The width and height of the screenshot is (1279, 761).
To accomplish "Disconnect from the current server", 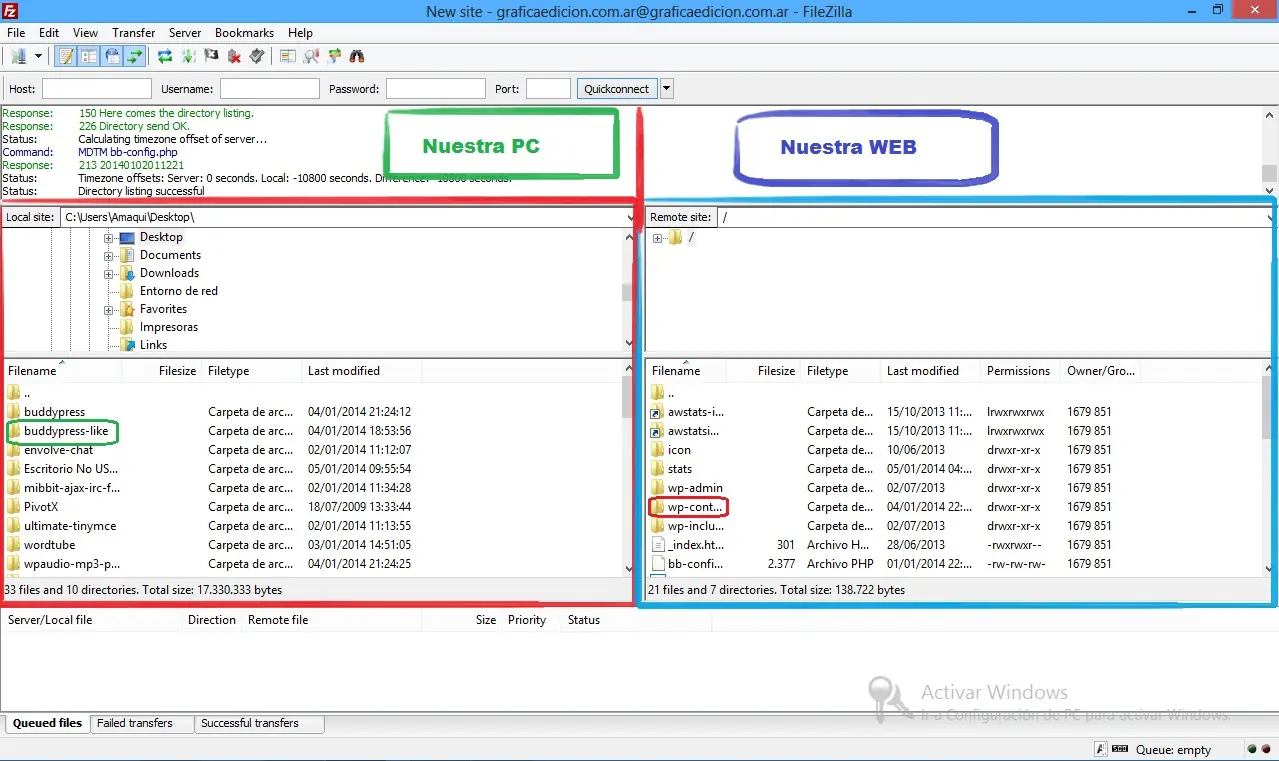I will pos(234,57).
